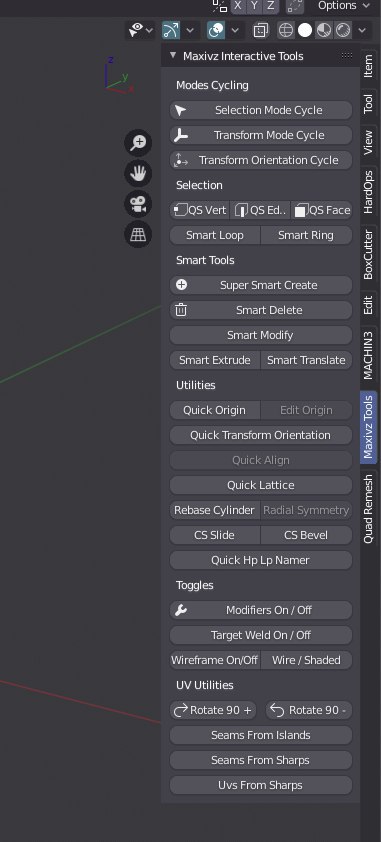Click Seams From Islands button
This screenshot has height=842, width=381.
click(261, 735)
